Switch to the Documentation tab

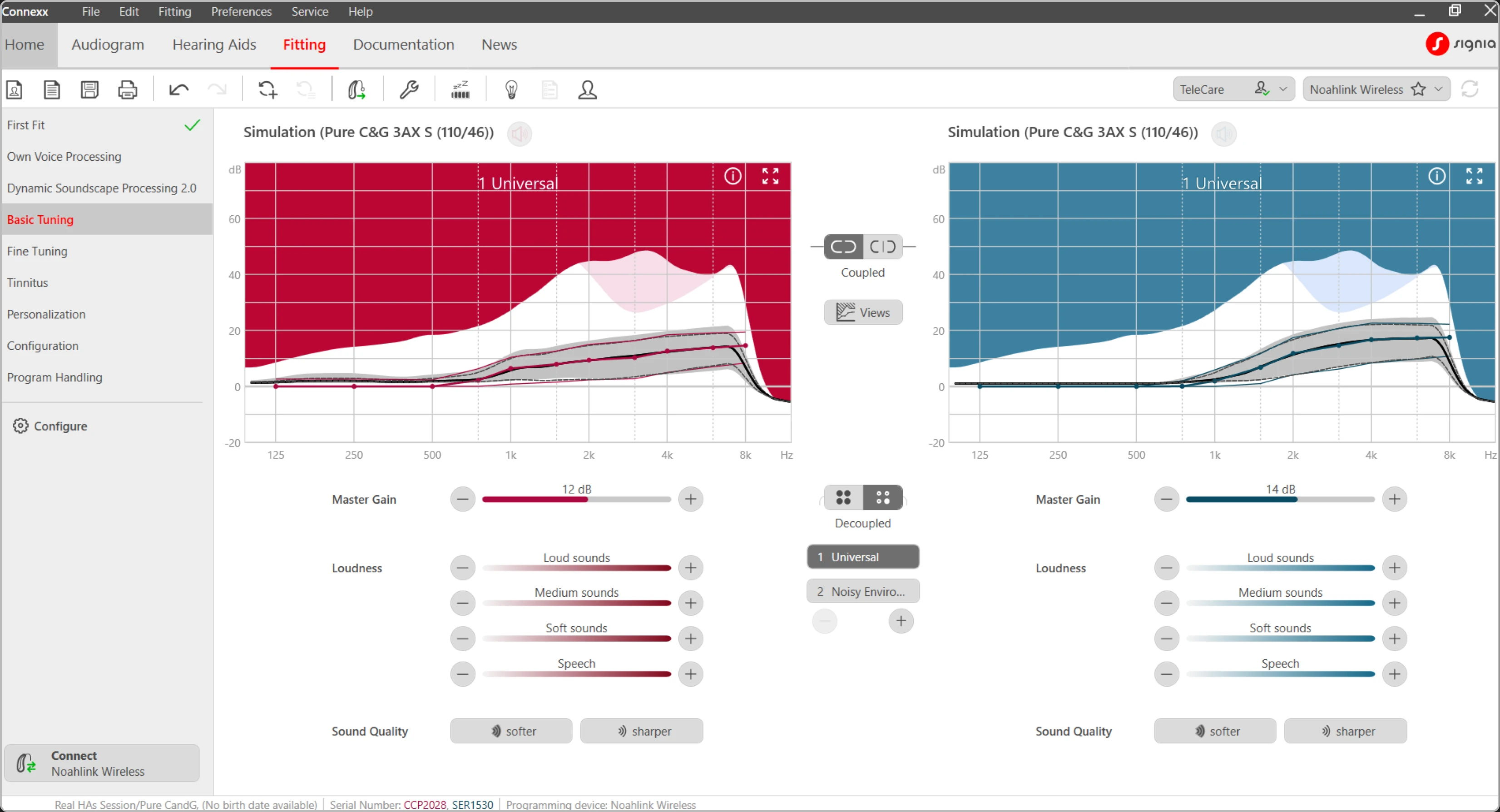404,45
